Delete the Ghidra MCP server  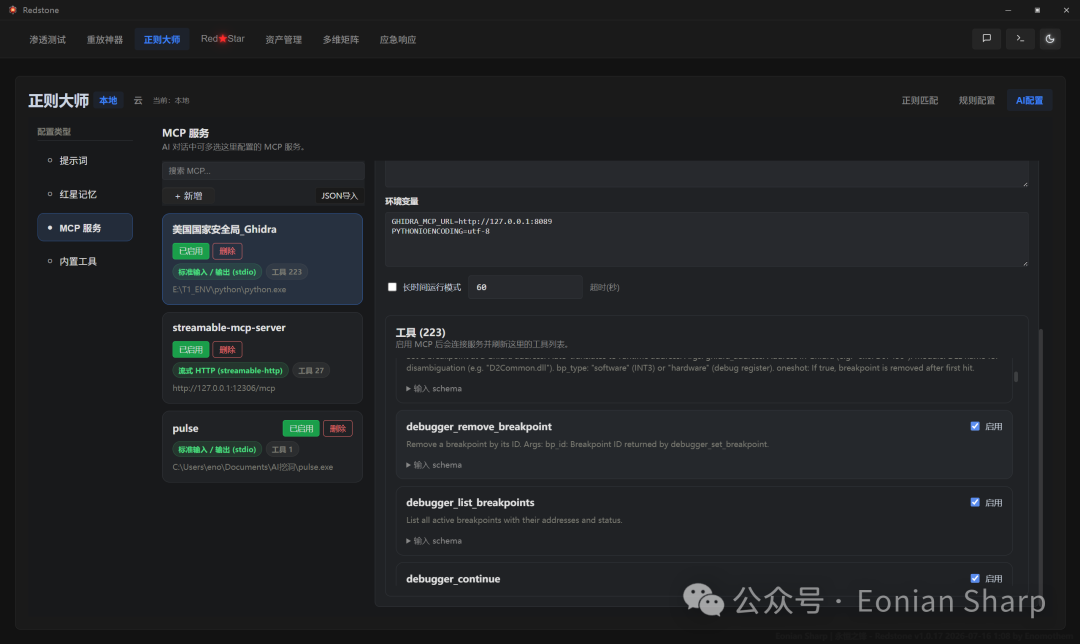pyautogui.click(x=227, y=251)
